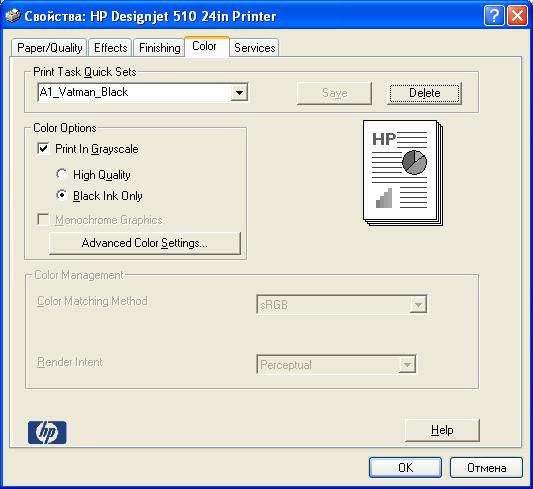Click the printer icon in title bar
Screen dimensions: 533x489
click(x=13, y=16)
